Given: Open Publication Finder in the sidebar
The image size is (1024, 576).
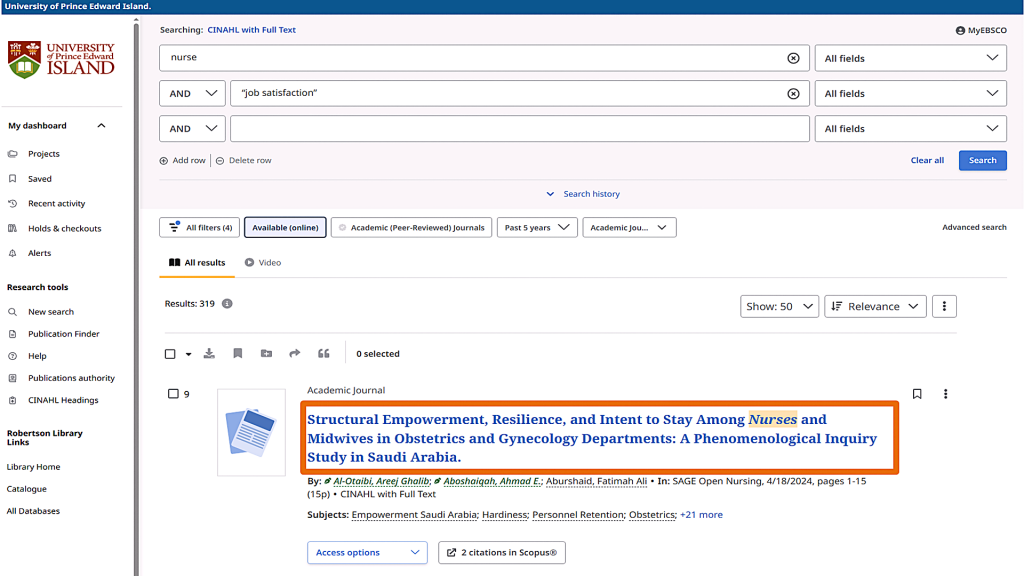Looking at the screenshot, I should (x=63, y=334).
